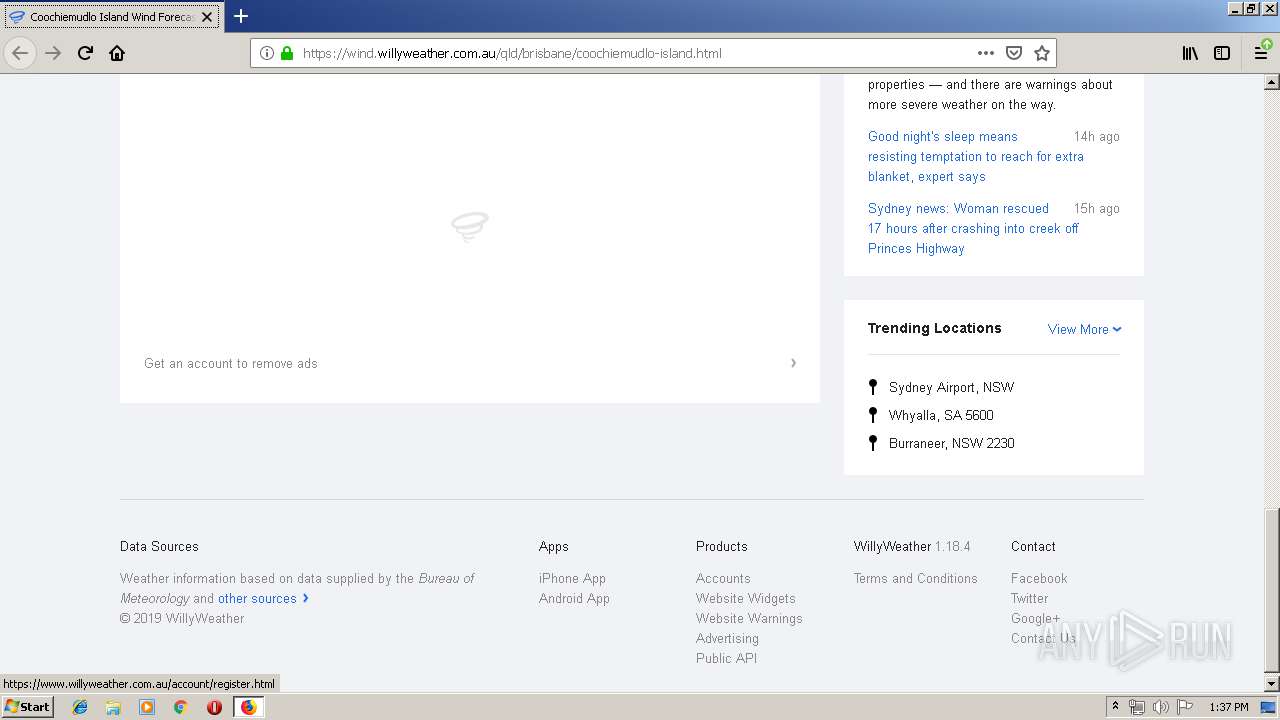Go to the Accounts product page
Viewport: 1280px width, 720px height.
(723, 578)
